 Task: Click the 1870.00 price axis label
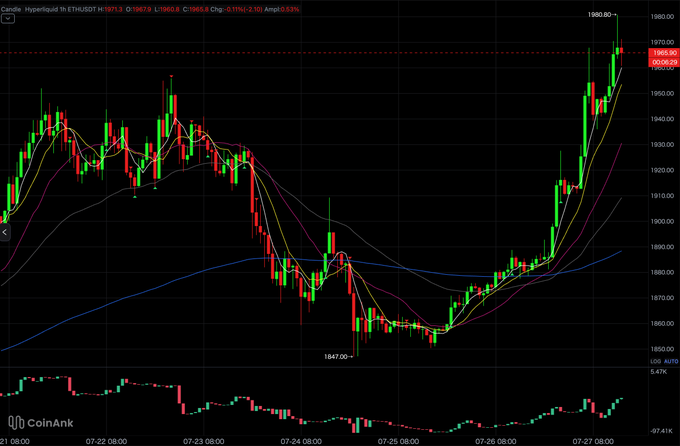pos(662,298)
